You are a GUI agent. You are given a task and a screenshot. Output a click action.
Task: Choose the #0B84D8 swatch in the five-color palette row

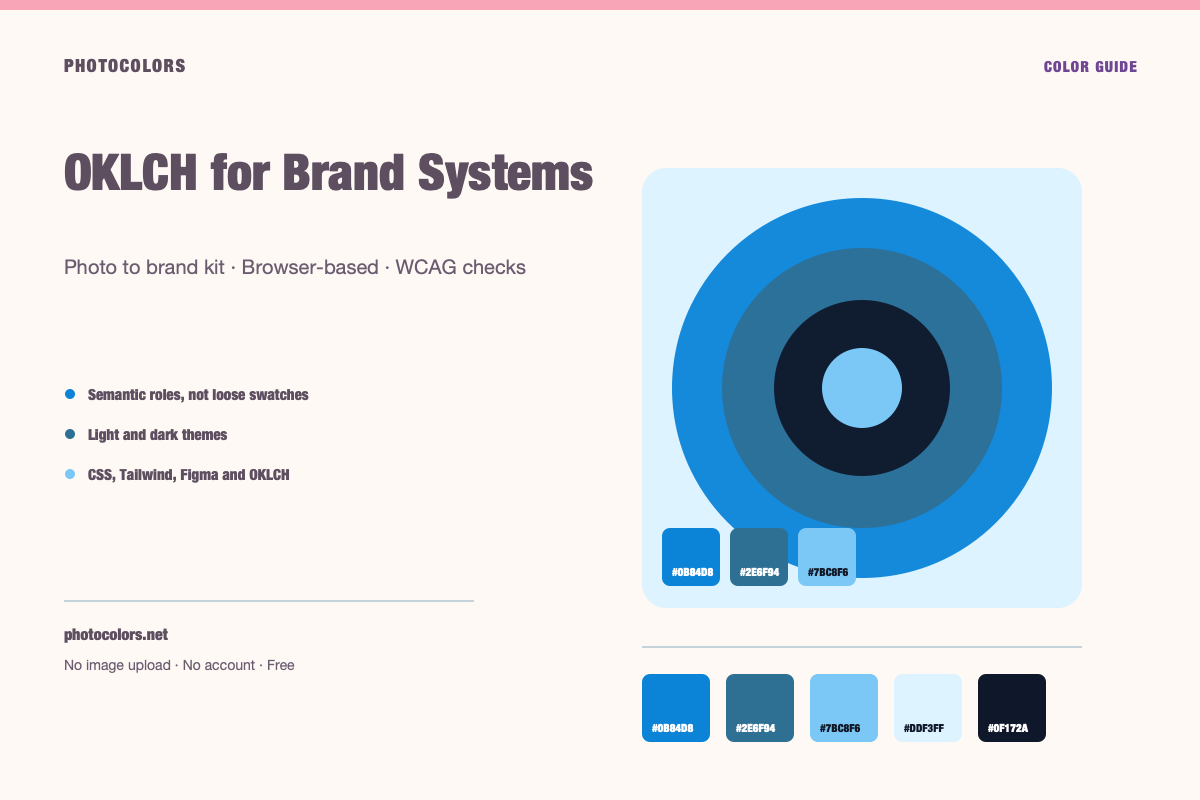[676, 708]
